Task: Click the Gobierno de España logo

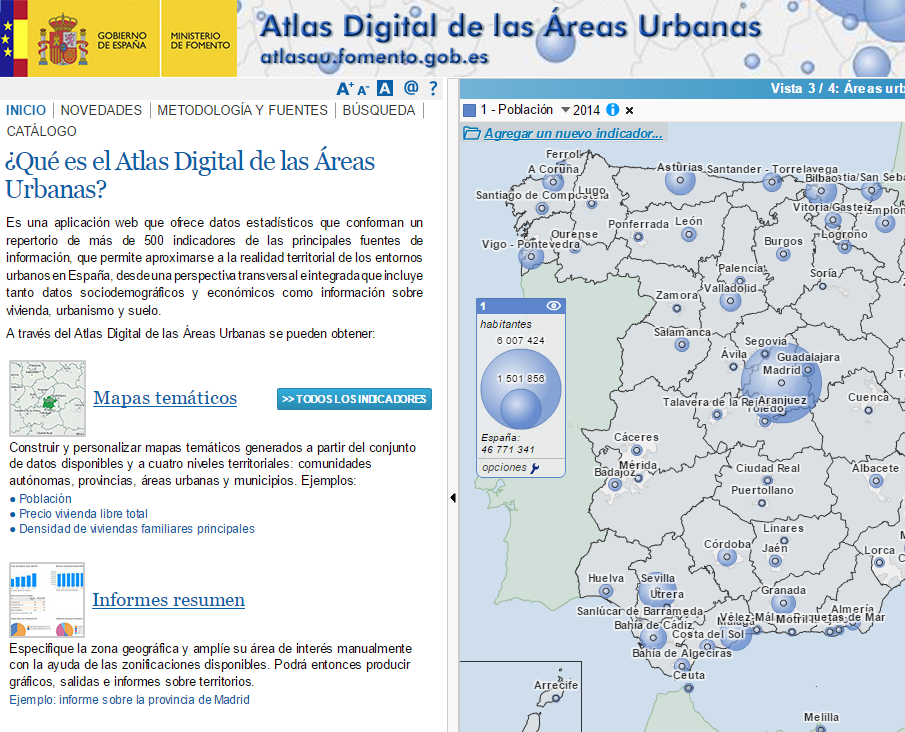Action: pyautogui.click(x=92, y=39)
